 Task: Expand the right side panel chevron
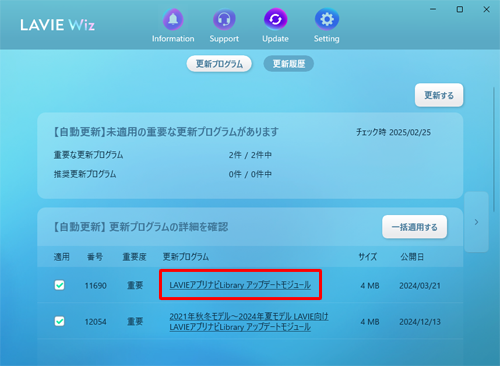tap(476, 222)
